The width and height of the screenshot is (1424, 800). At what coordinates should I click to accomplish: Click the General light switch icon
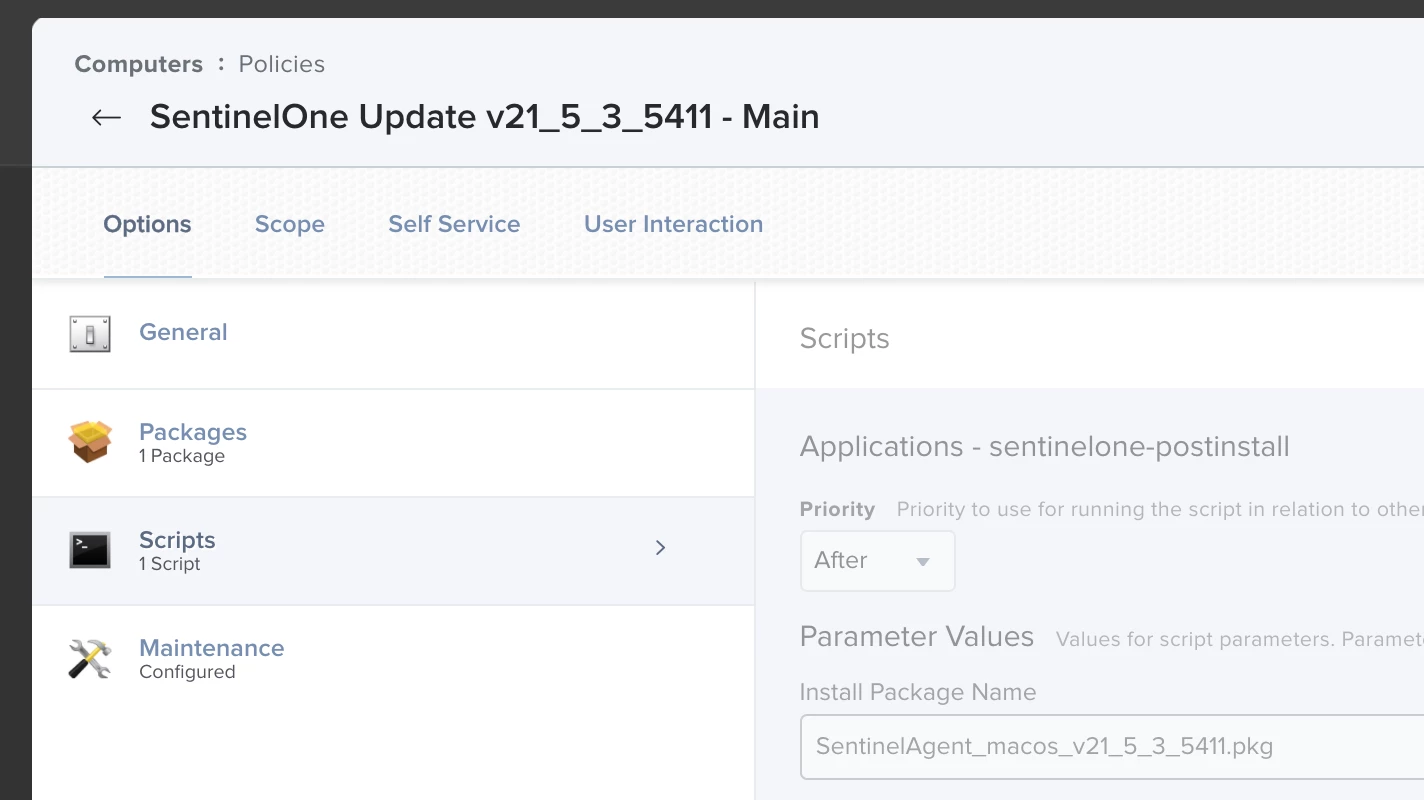coord(90,334)
